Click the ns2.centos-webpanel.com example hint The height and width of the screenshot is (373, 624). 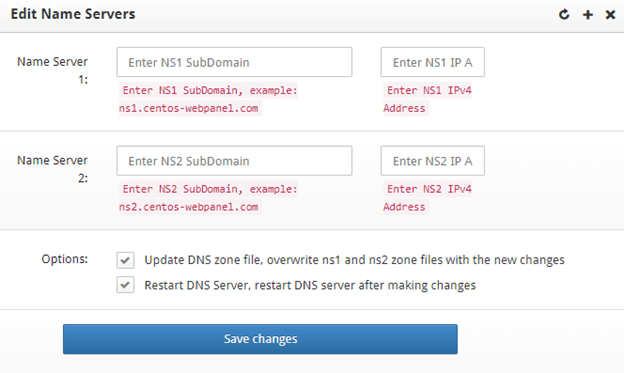point(189,207)
